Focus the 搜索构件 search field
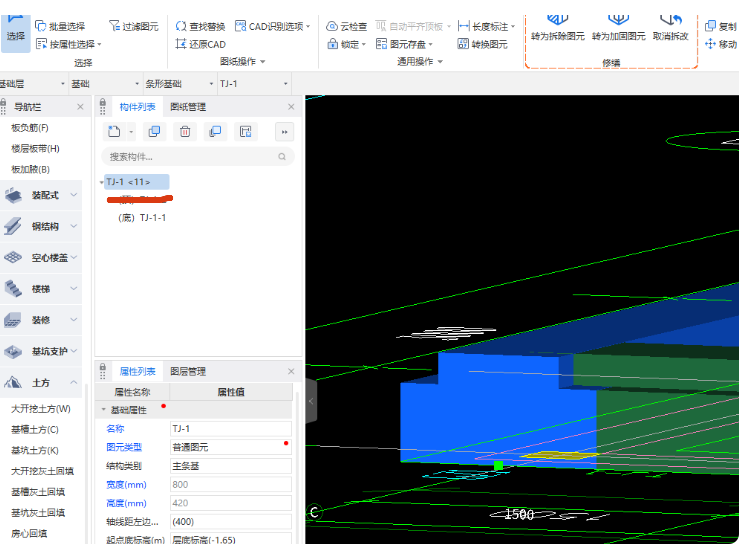739x544 pixels. coord(198,157)
